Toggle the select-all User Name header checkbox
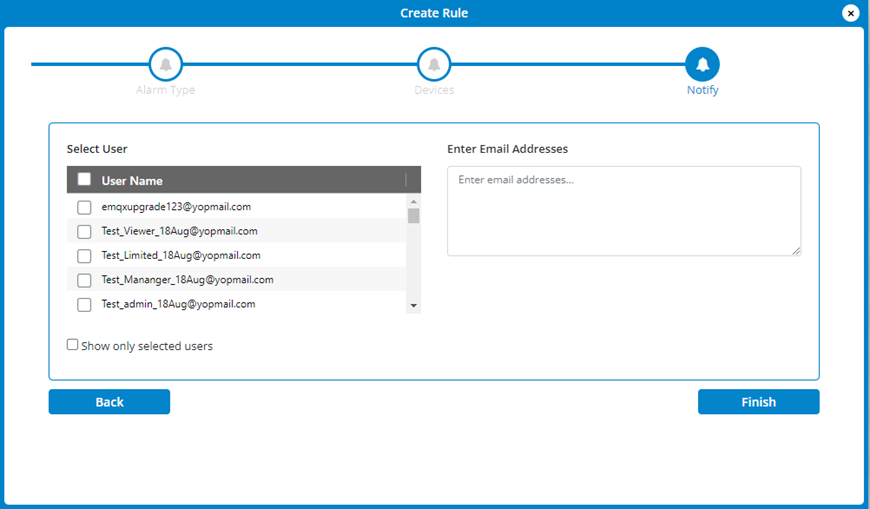Screen dimensions: 870x509 84,179
